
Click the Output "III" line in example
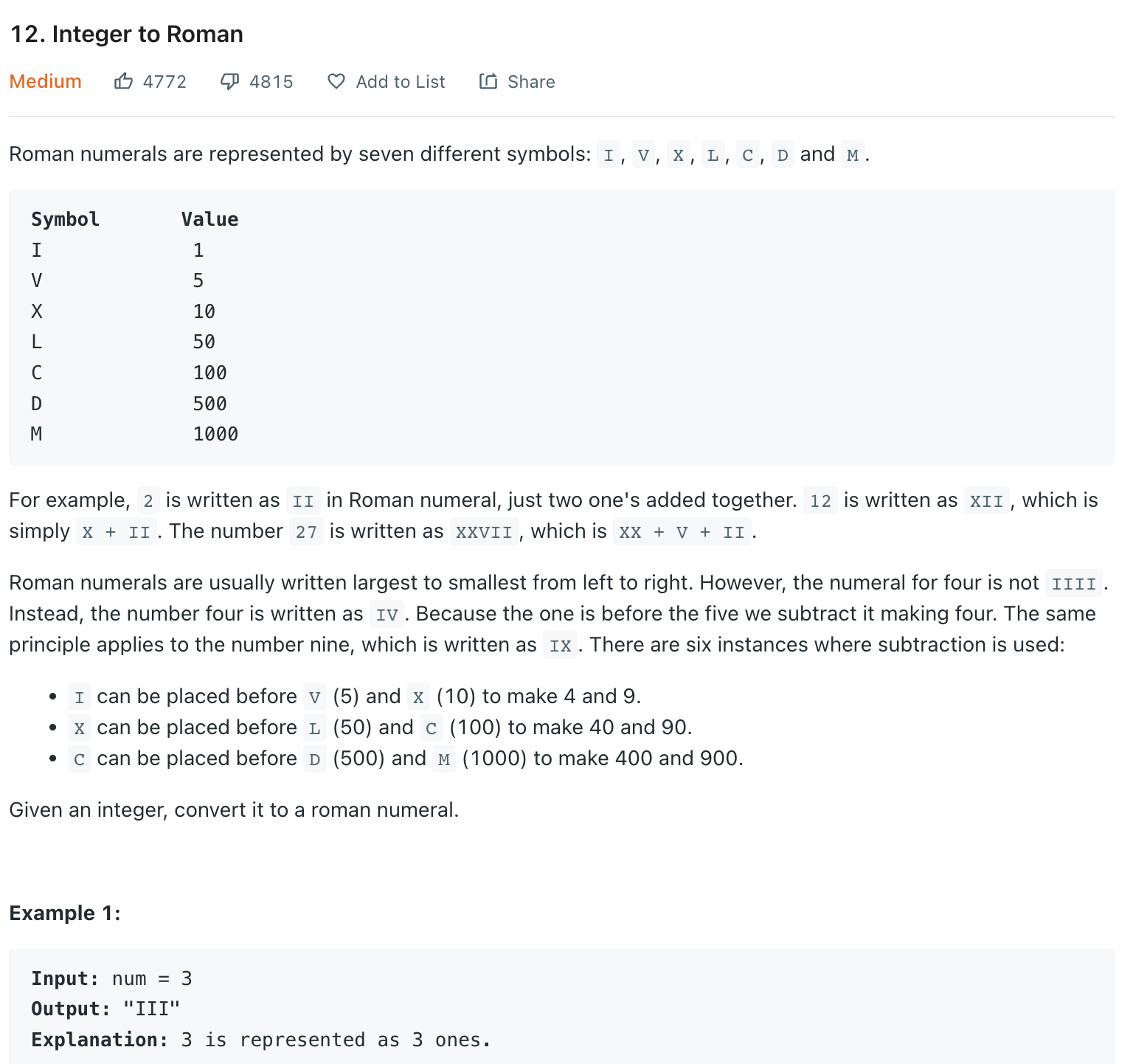tap(105, 1009)
